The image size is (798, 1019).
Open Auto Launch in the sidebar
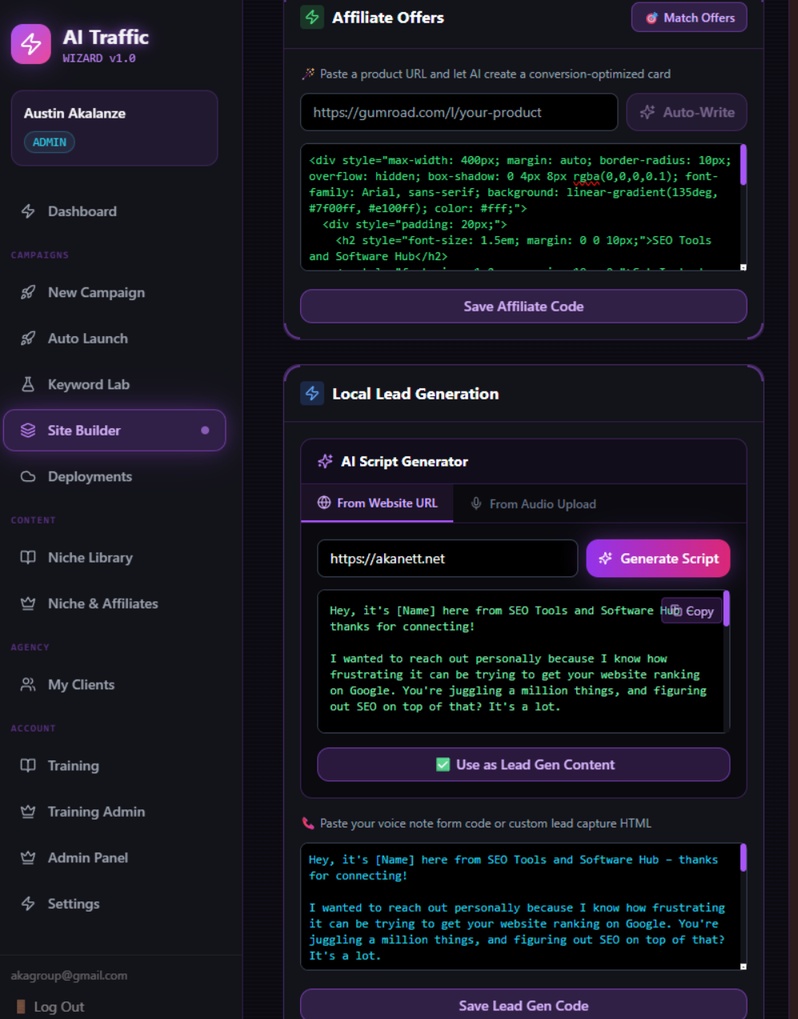114,339
